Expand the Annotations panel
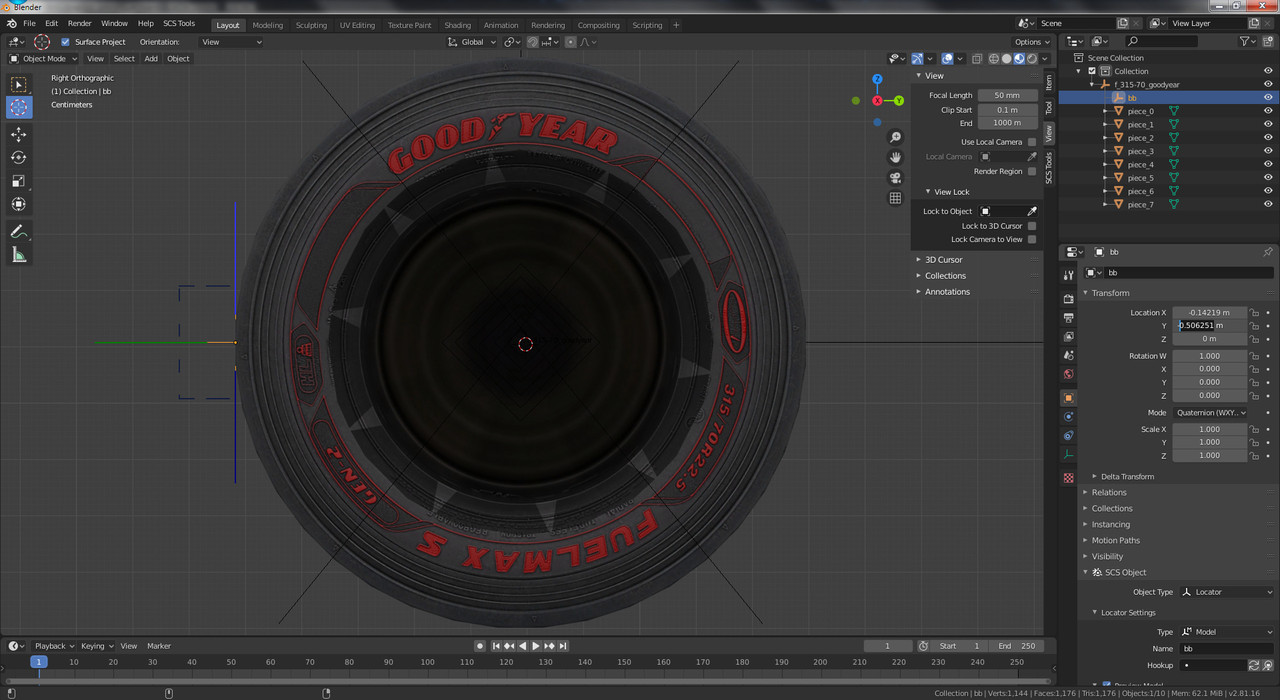The height and width of the screenshot is (700, 1280). pos(947,292)
